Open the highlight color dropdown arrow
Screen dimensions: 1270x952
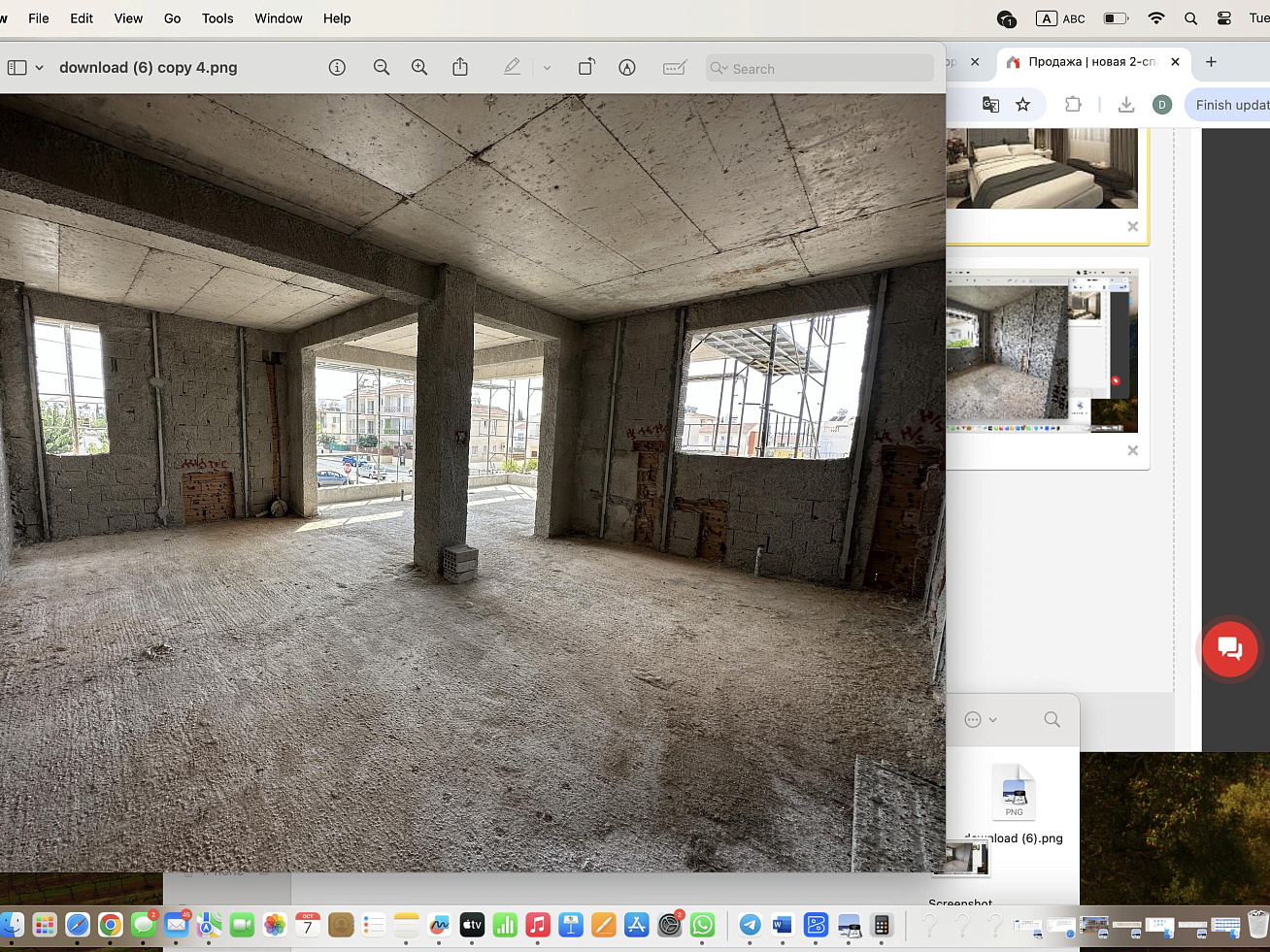(x=547, y=68)
